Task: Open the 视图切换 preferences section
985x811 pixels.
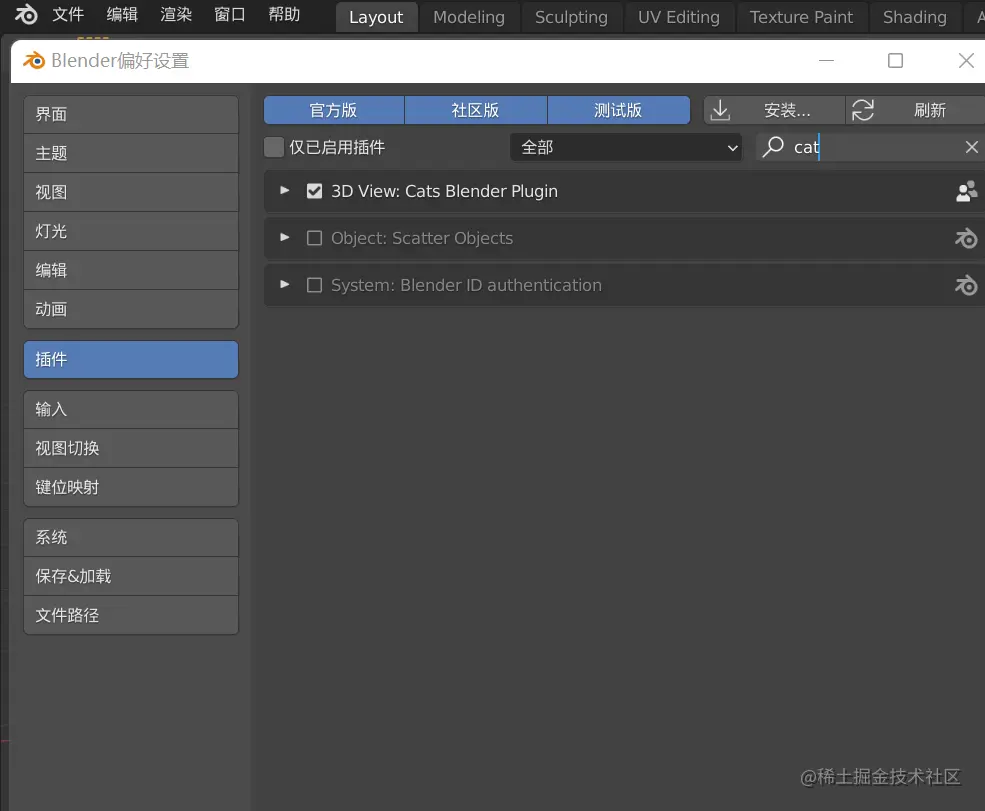Action: click(131, 449)
